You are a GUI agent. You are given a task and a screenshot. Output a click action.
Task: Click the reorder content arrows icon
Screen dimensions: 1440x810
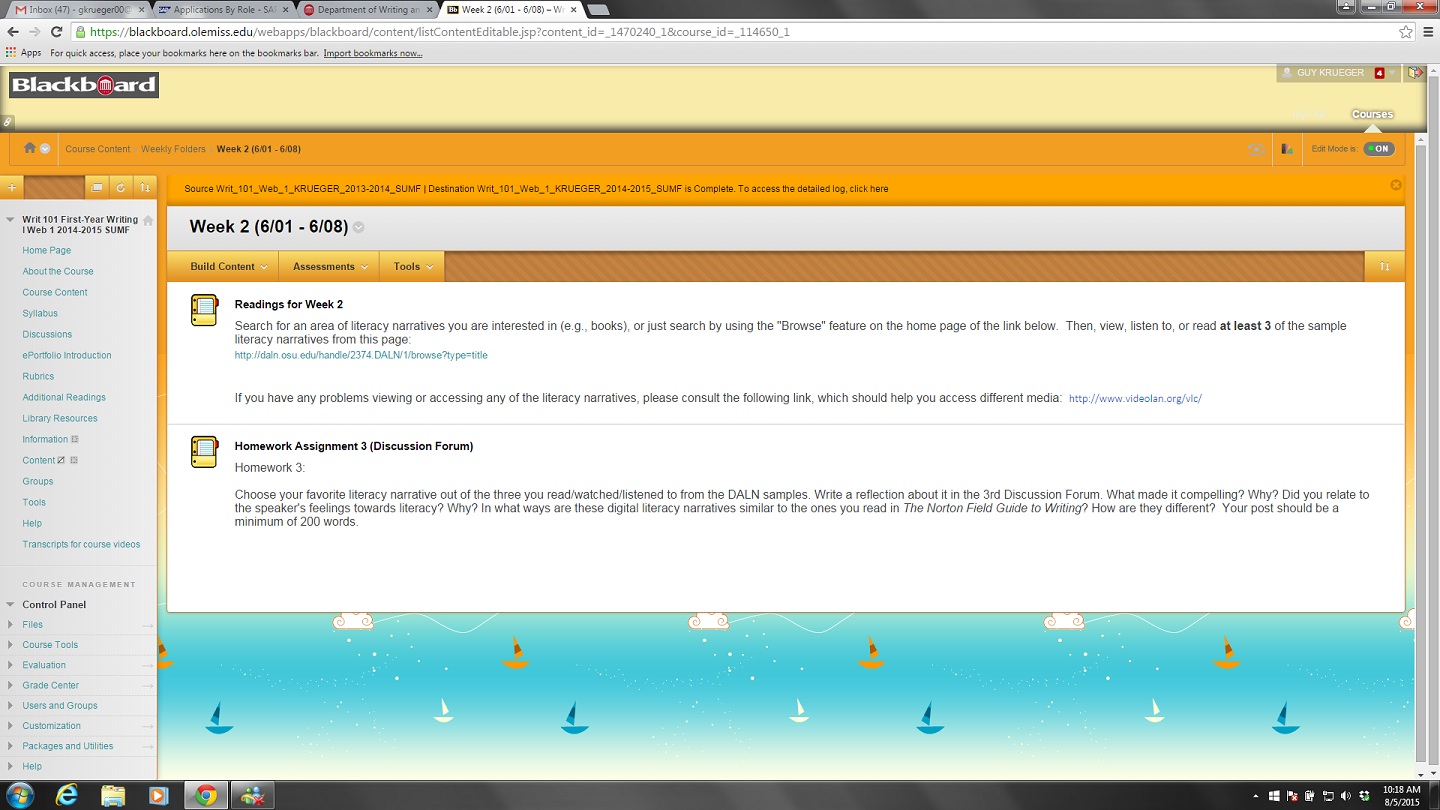(x=1384, y=267)
